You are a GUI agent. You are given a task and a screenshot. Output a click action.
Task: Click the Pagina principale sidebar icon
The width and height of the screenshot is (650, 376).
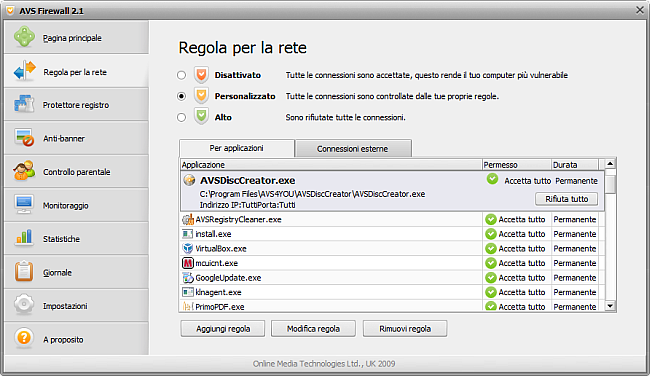(x=24, y=37)
